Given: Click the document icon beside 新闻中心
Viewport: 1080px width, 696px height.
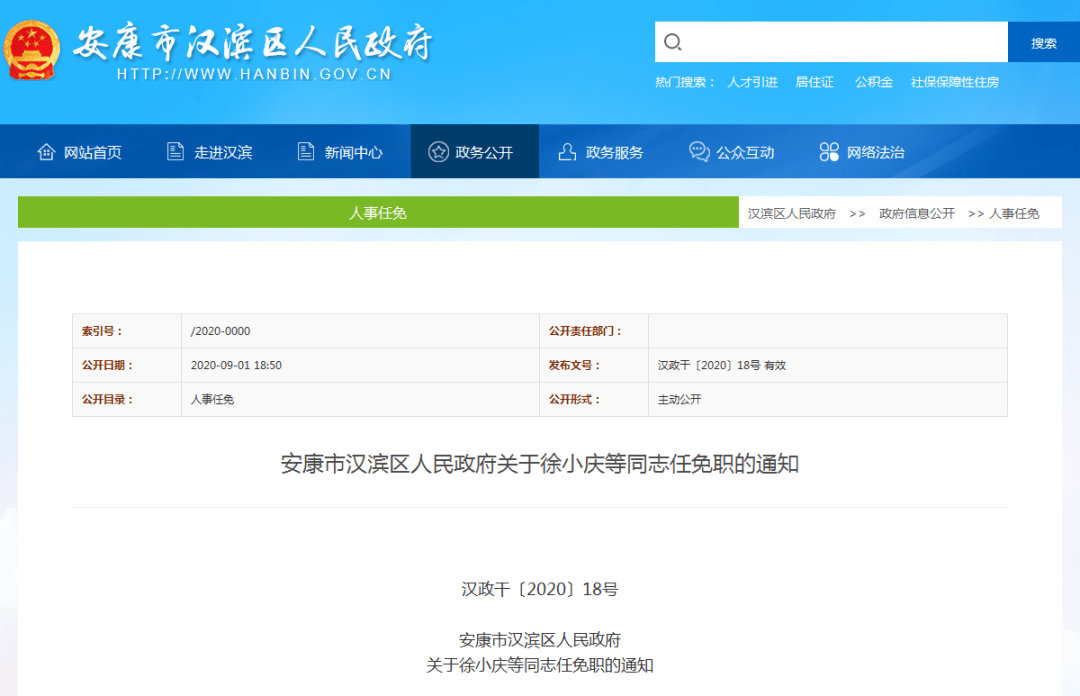Looking at the screenshot, I should pos(306,152).
